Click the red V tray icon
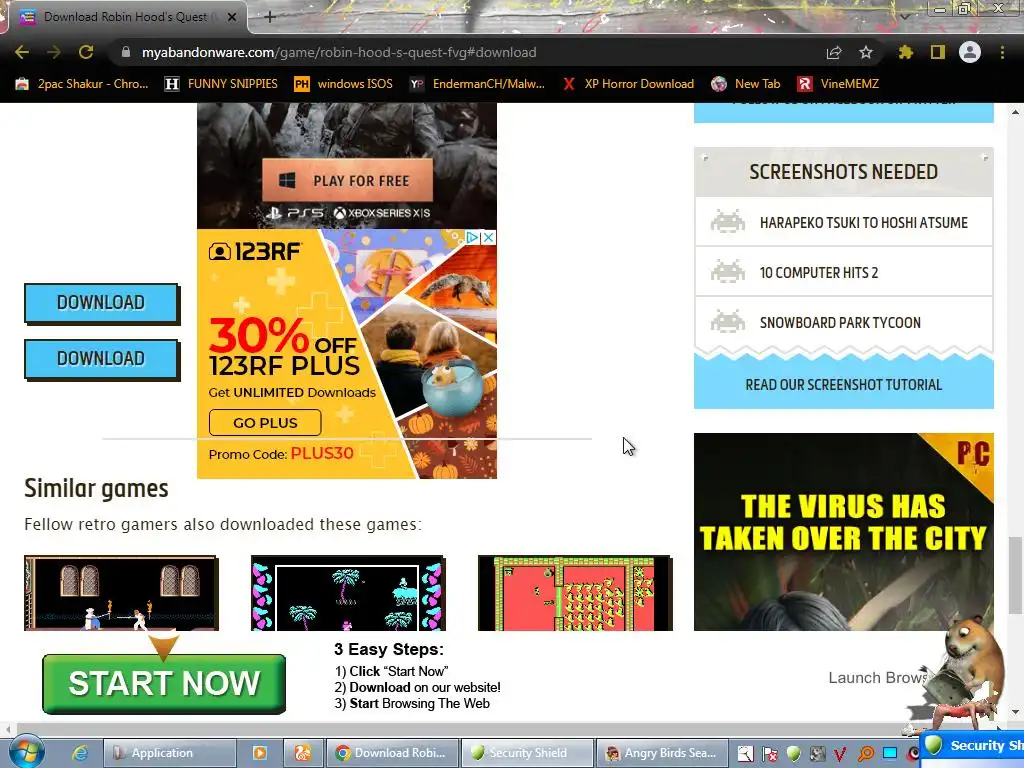Screen dimensions: 1024x768 [840, 754]
